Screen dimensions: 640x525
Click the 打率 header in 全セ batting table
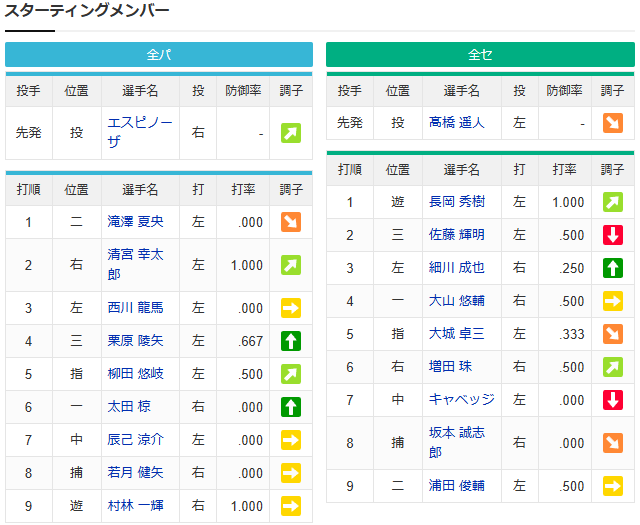(x=564, y=170)
